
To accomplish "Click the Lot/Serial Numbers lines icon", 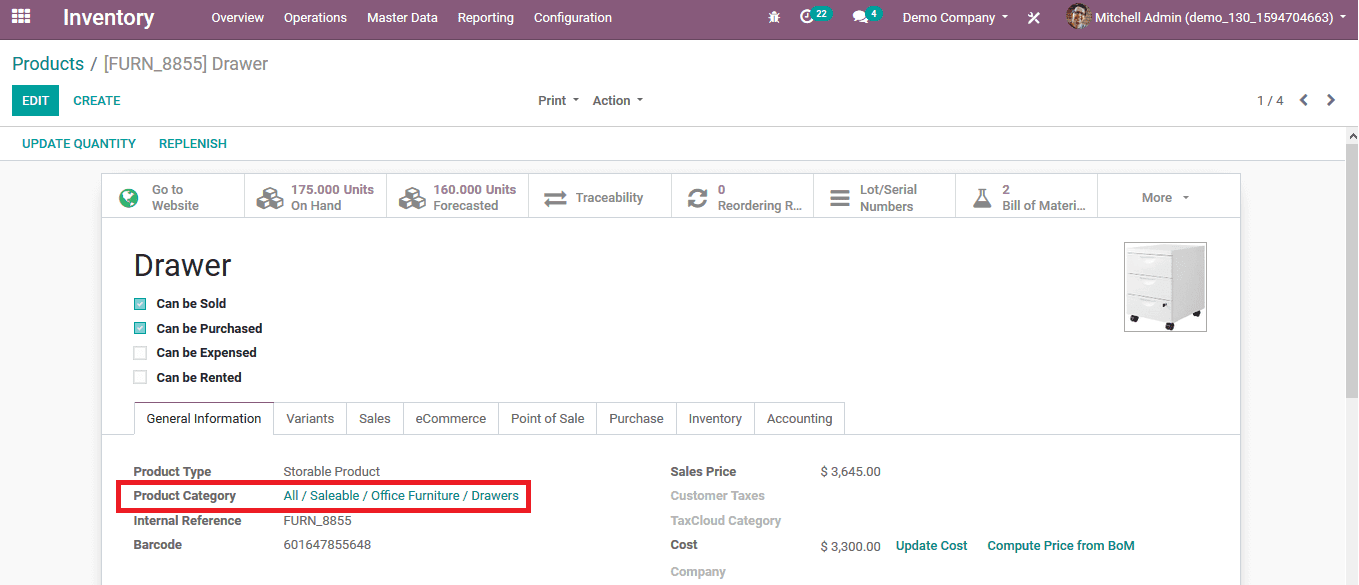I will tap(840, 198).
